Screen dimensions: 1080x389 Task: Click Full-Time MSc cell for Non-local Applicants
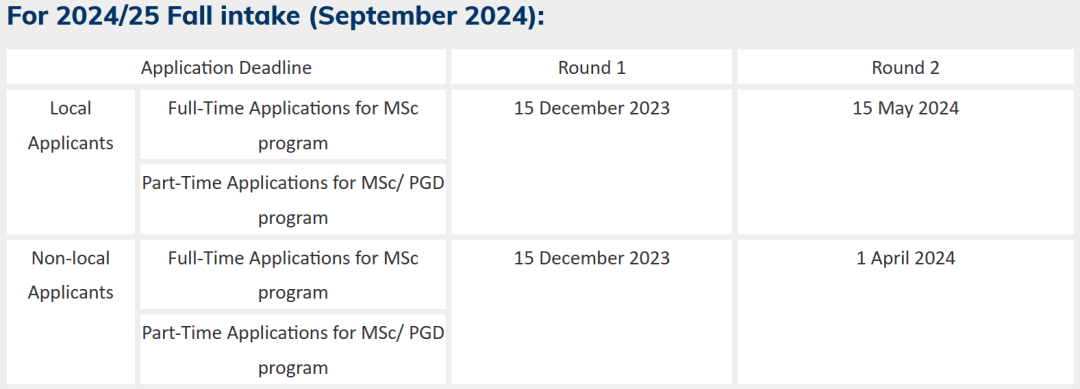(293, 274)
